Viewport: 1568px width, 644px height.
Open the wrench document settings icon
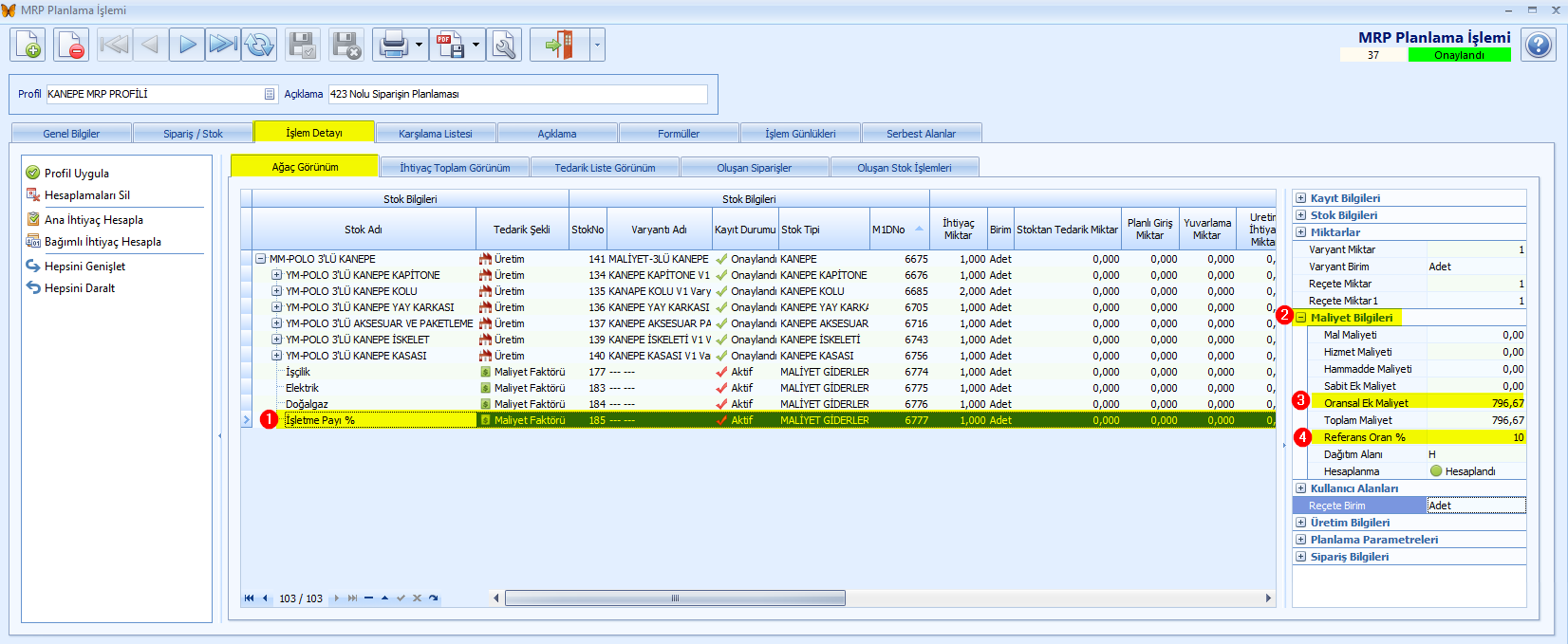504,45
